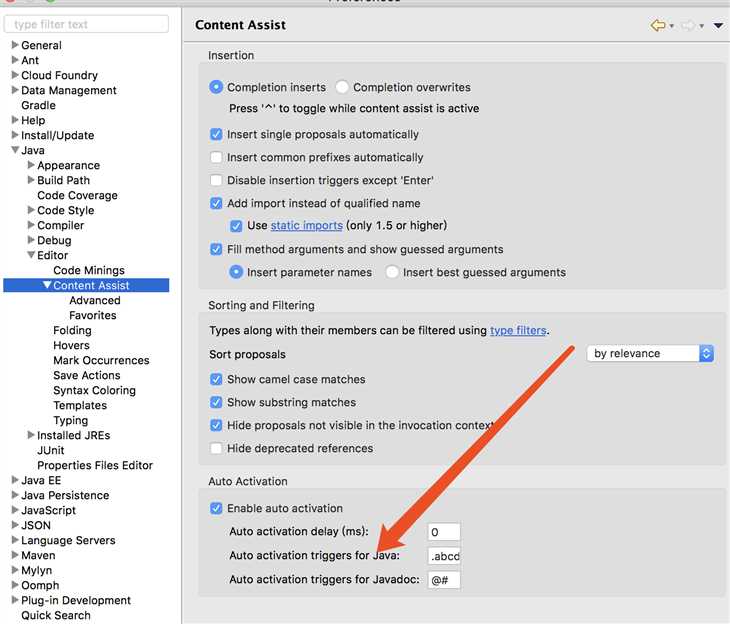
Task: Toggle Insert single proposals automatically
Action: 216,134
